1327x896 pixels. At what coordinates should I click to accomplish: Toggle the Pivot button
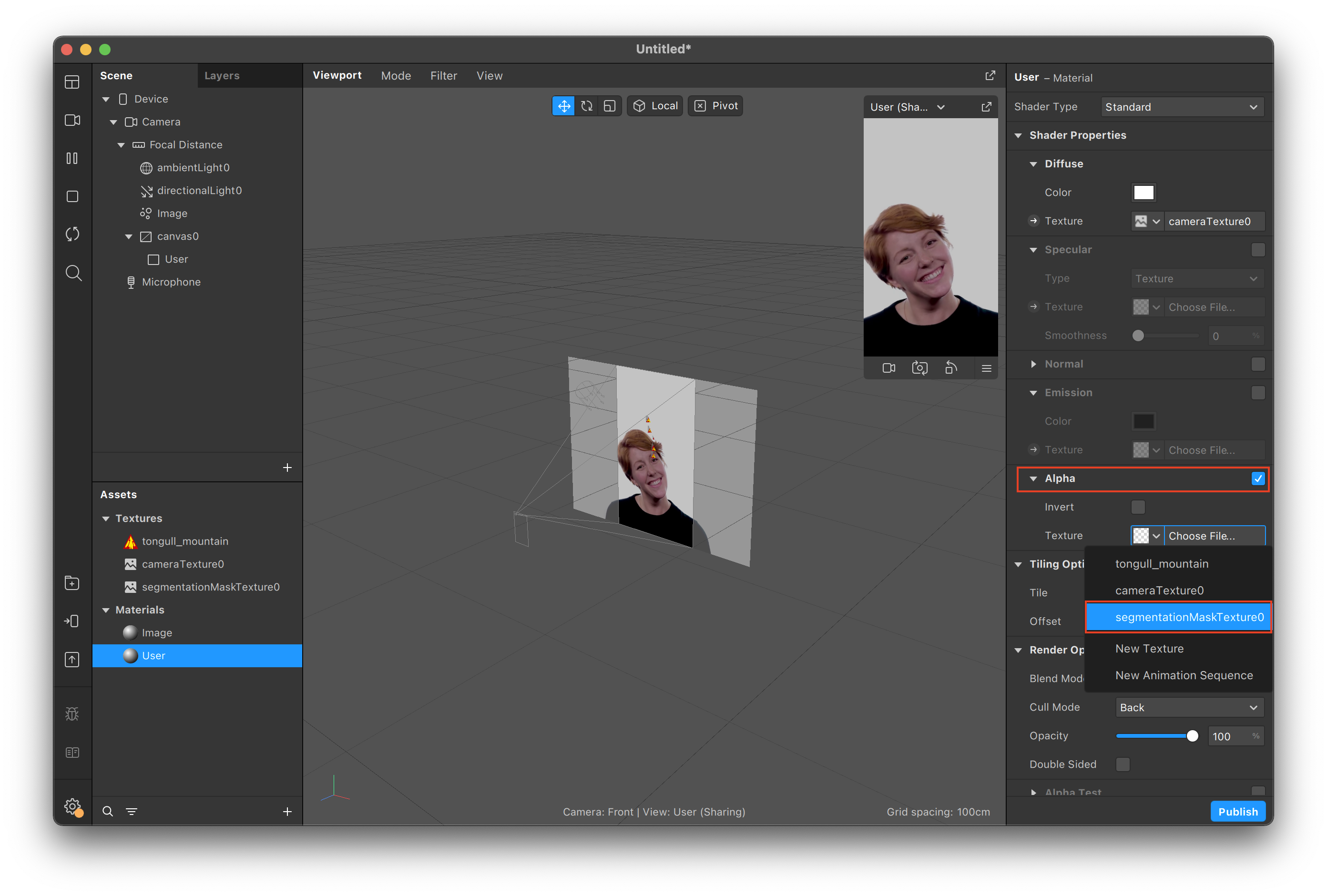[715, 106]
